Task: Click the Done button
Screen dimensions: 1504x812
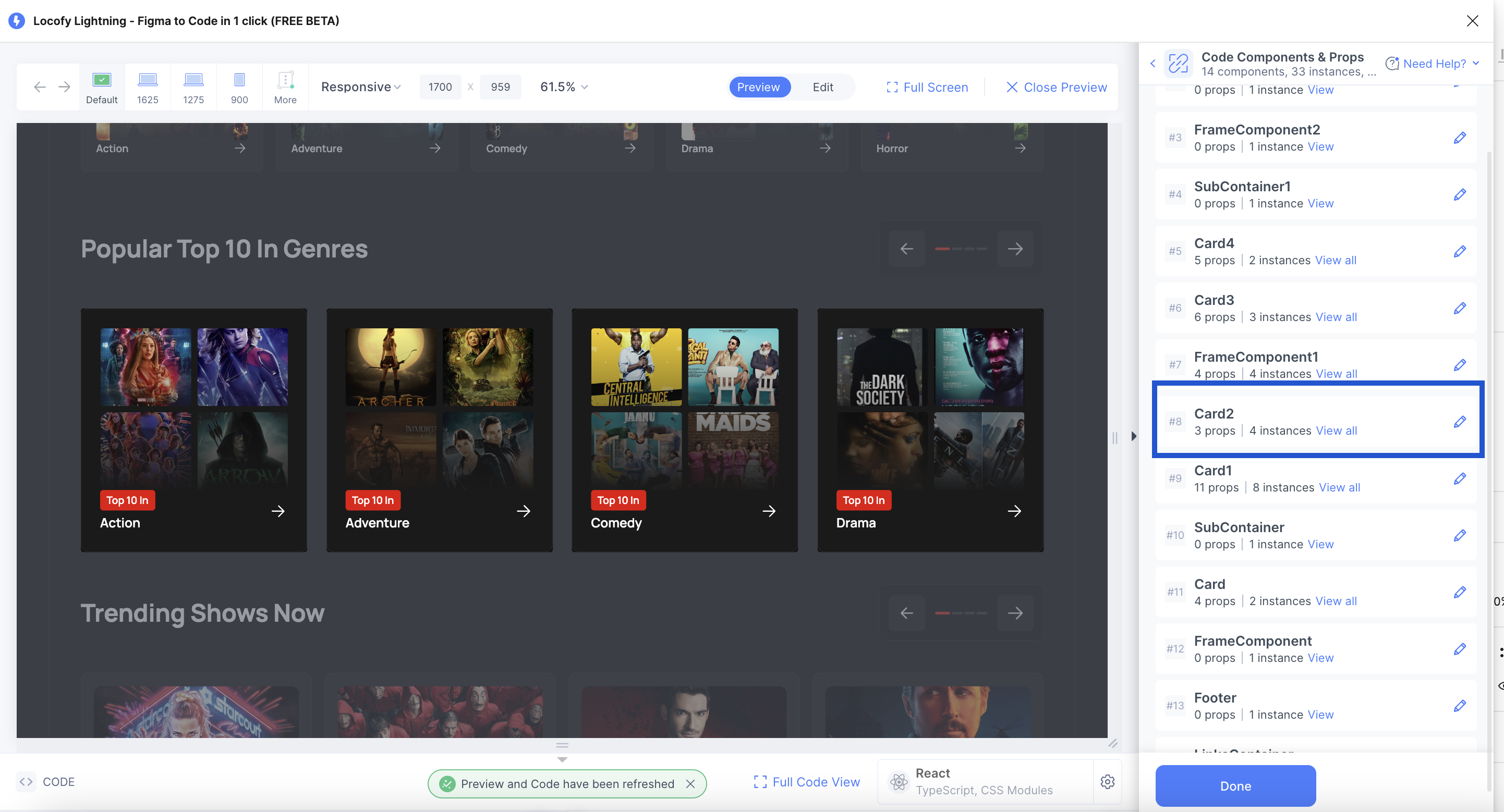Action: pos(1235,786)
